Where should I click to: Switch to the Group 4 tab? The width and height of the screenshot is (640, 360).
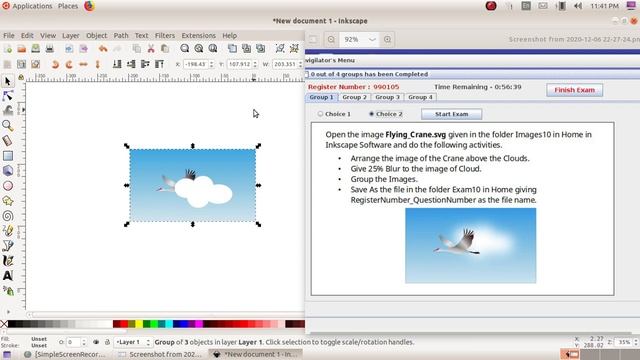[x=420, y=97]
